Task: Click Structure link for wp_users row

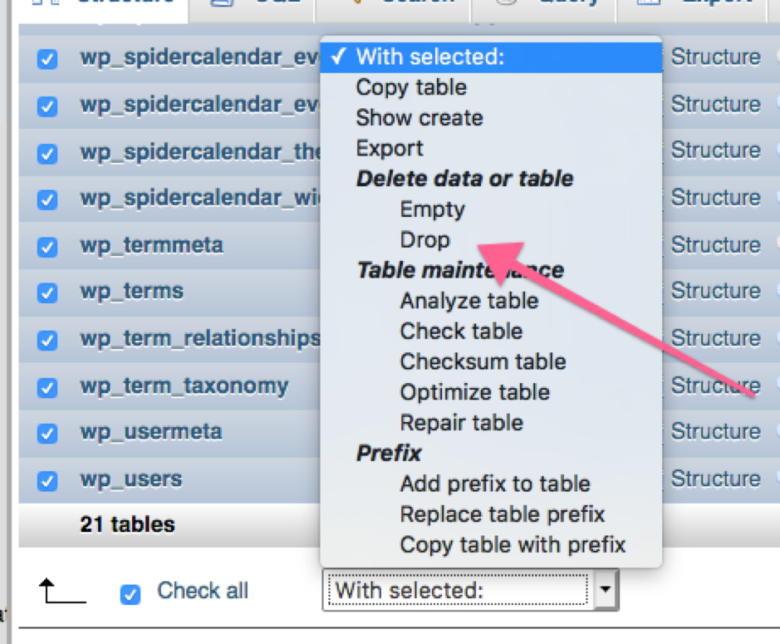Action: pos(716,479)
